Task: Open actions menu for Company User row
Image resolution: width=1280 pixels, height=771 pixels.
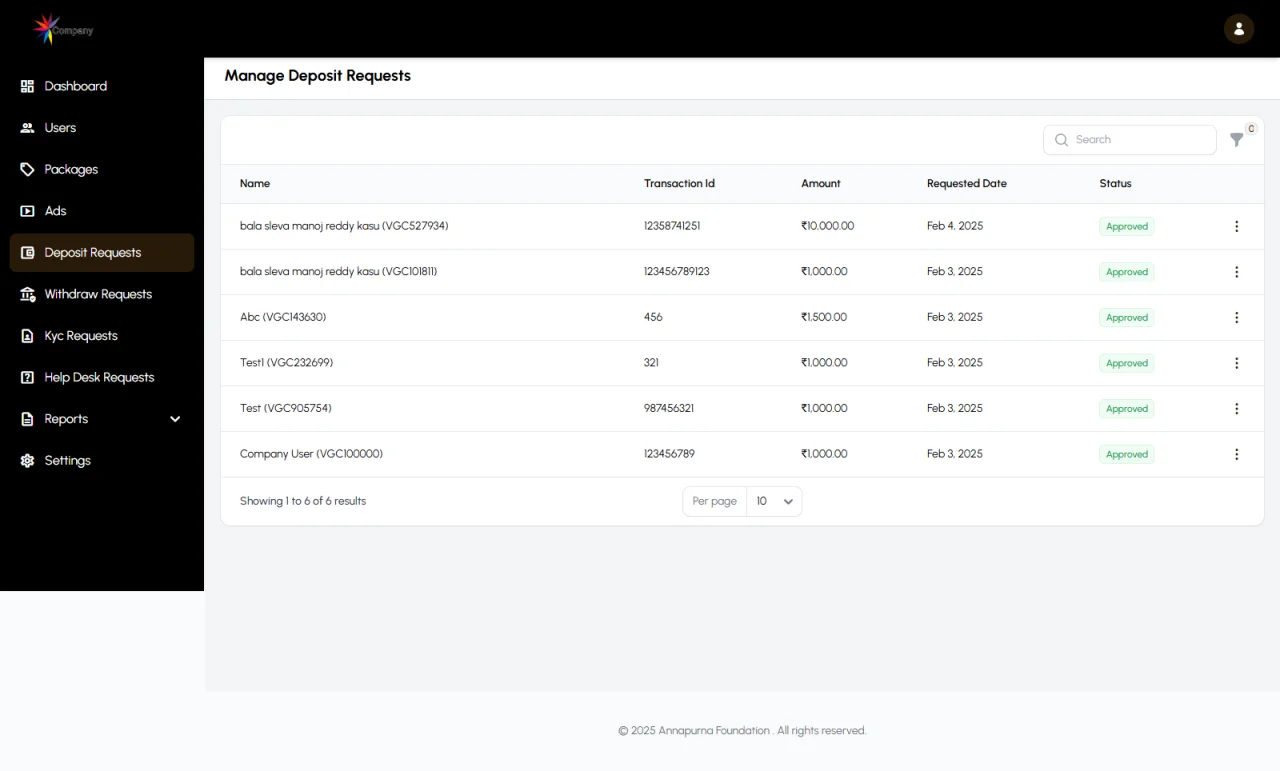Action: pos(1236,454)
